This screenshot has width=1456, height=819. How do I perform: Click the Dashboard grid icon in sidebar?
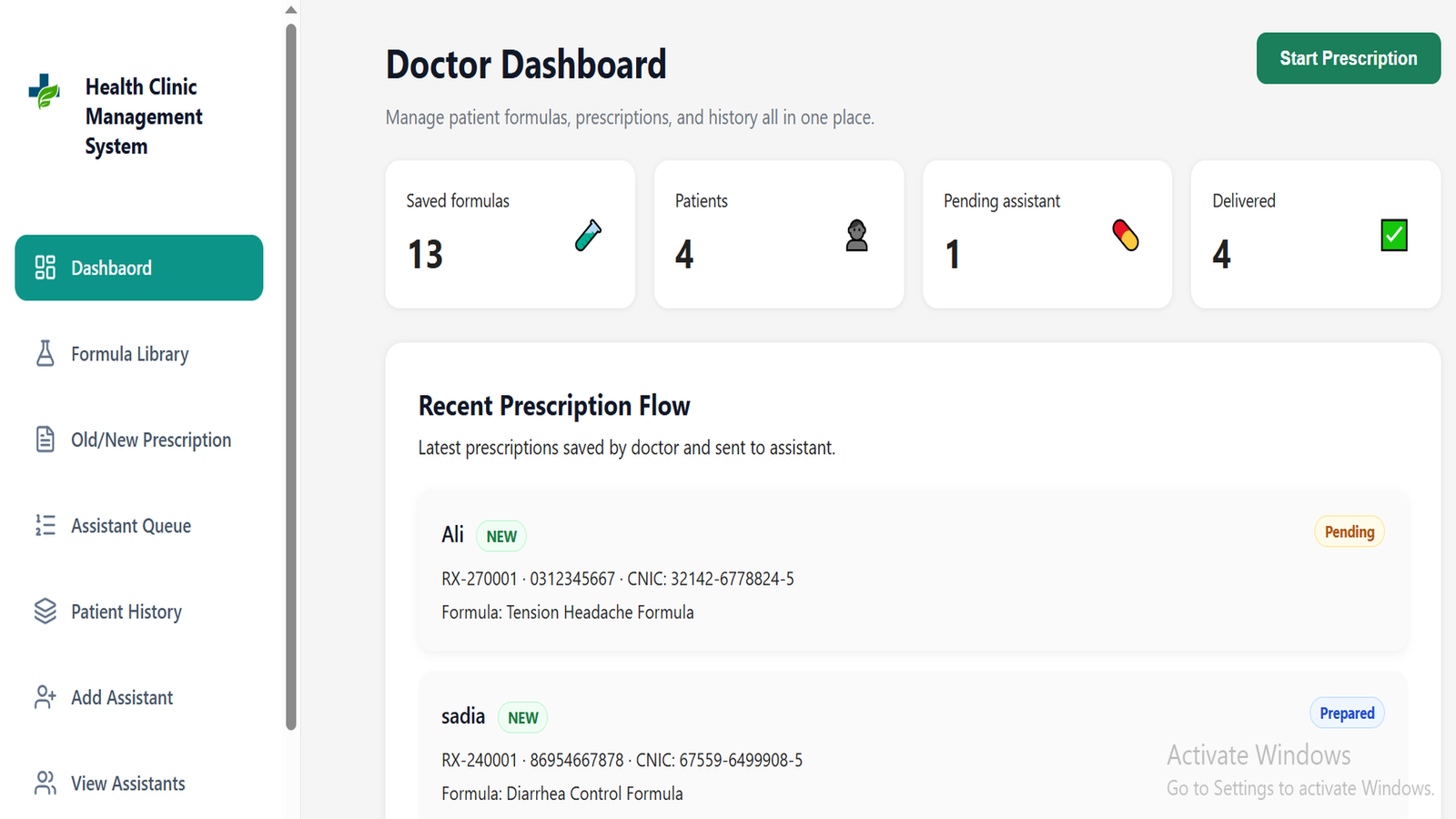(x=45, y=268)
